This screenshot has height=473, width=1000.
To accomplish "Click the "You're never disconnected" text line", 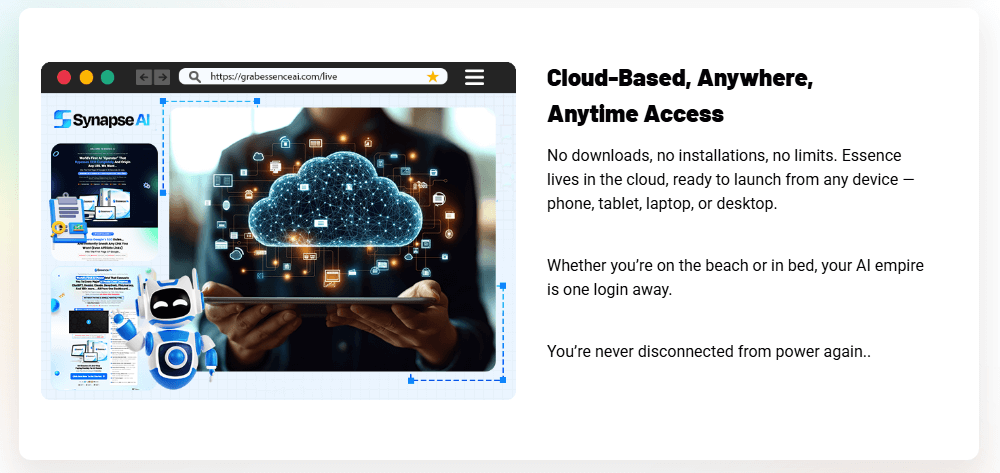I will (x=709, y=352).
